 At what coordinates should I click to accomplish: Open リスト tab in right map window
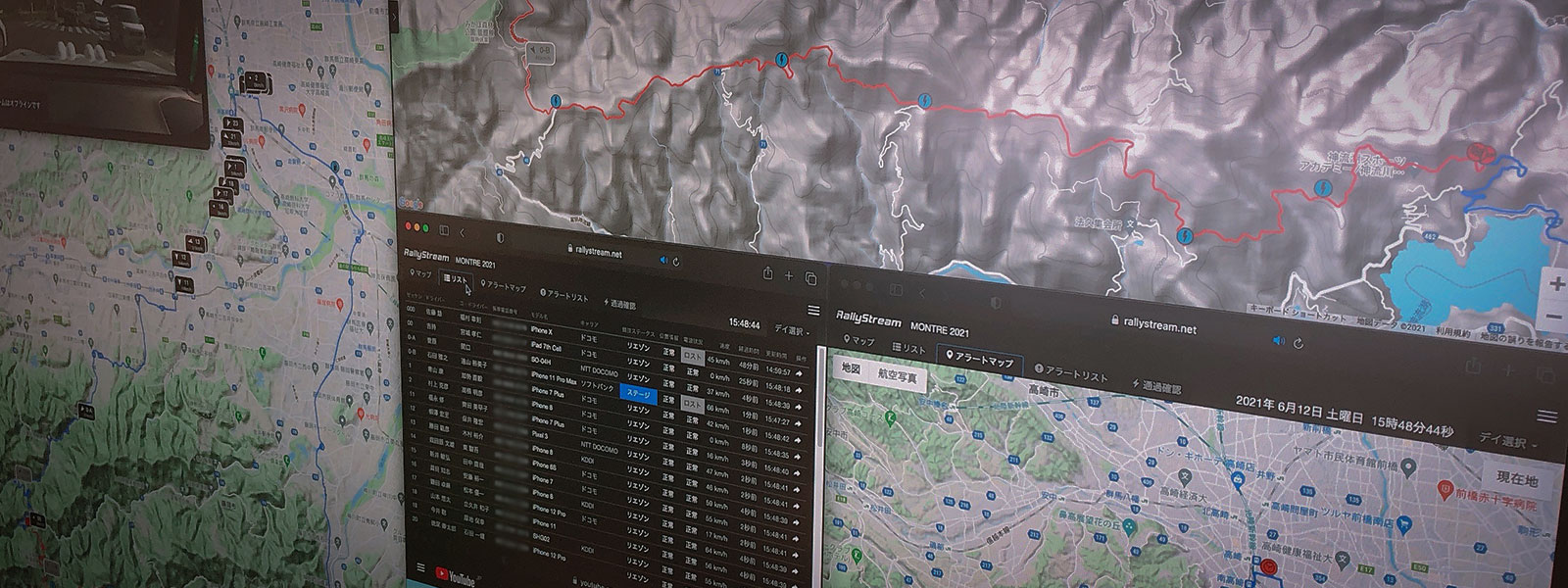(x=909, y=348)
